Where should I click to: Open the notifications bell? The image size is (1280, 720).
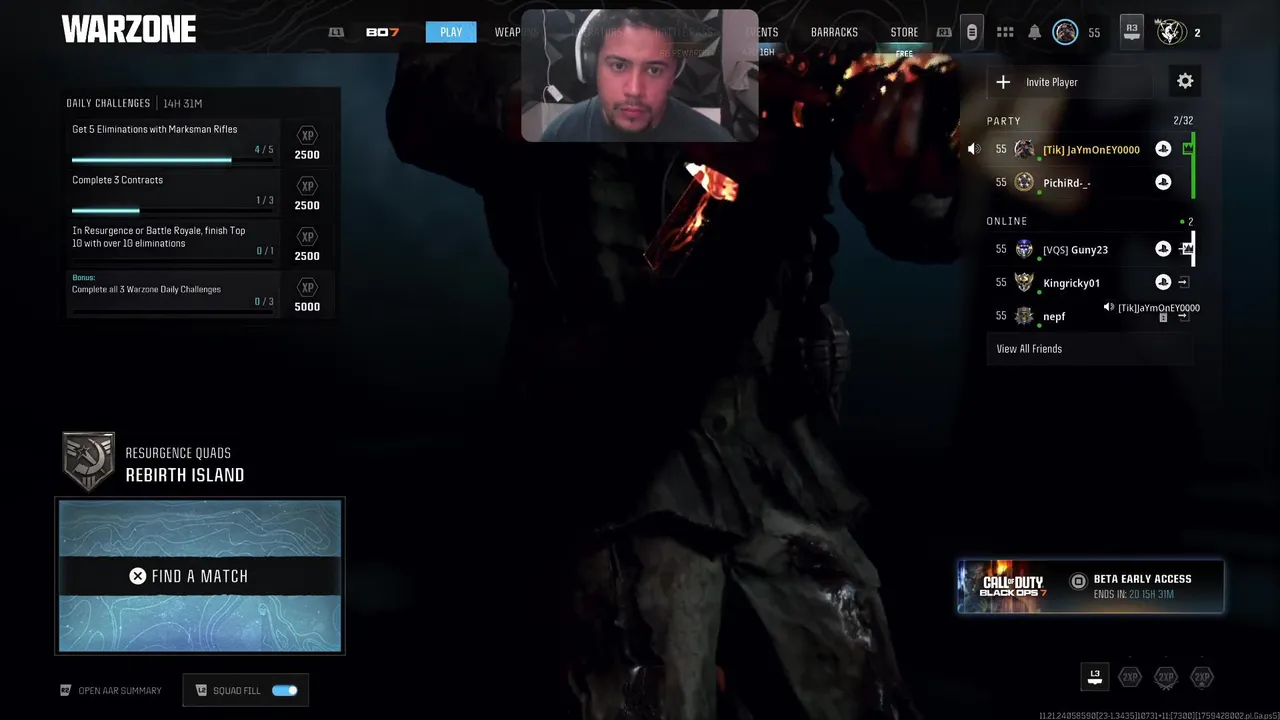pos(1035,33)
